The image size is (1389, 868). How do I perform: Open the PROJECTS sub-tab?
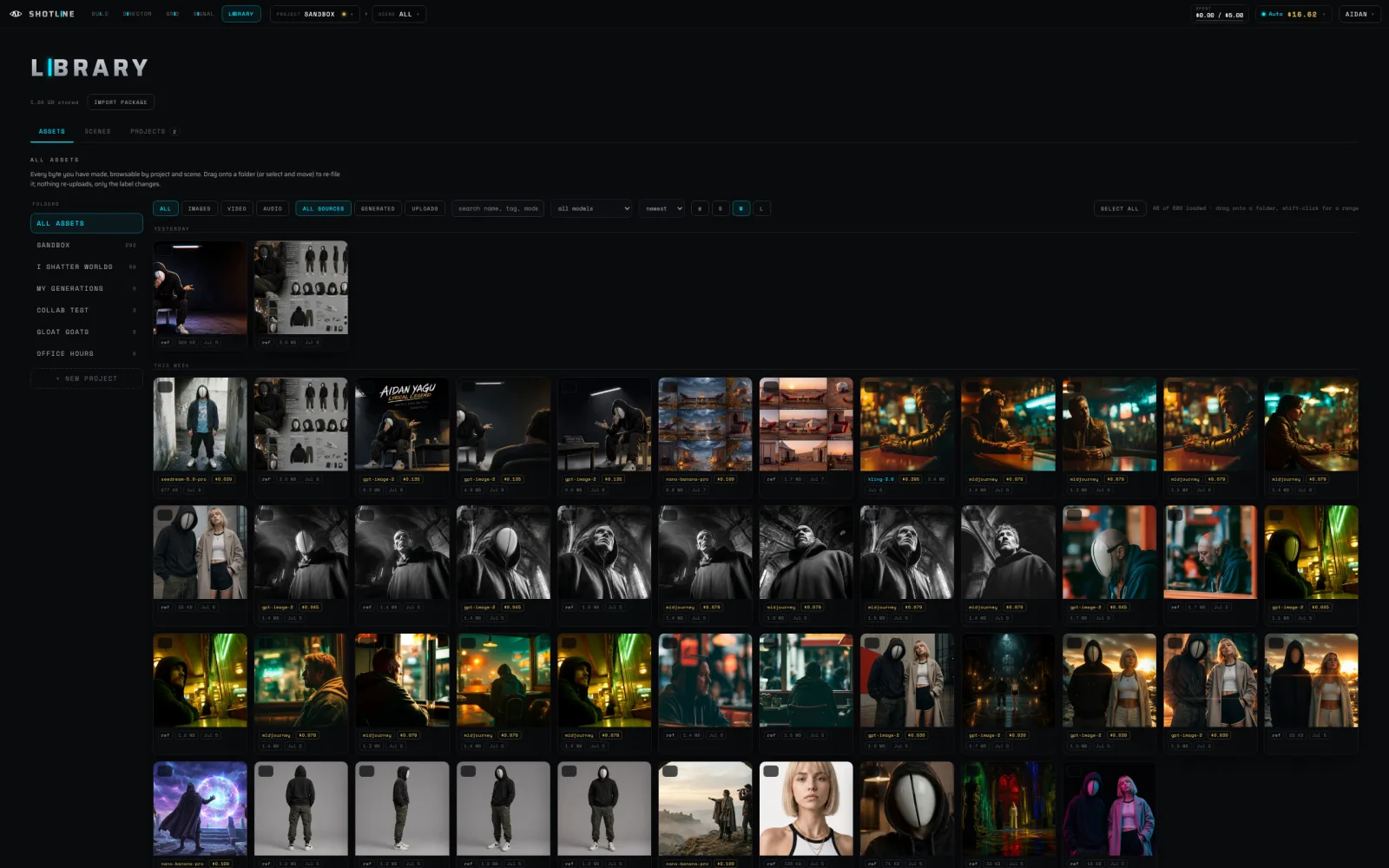tap(154, 132)
